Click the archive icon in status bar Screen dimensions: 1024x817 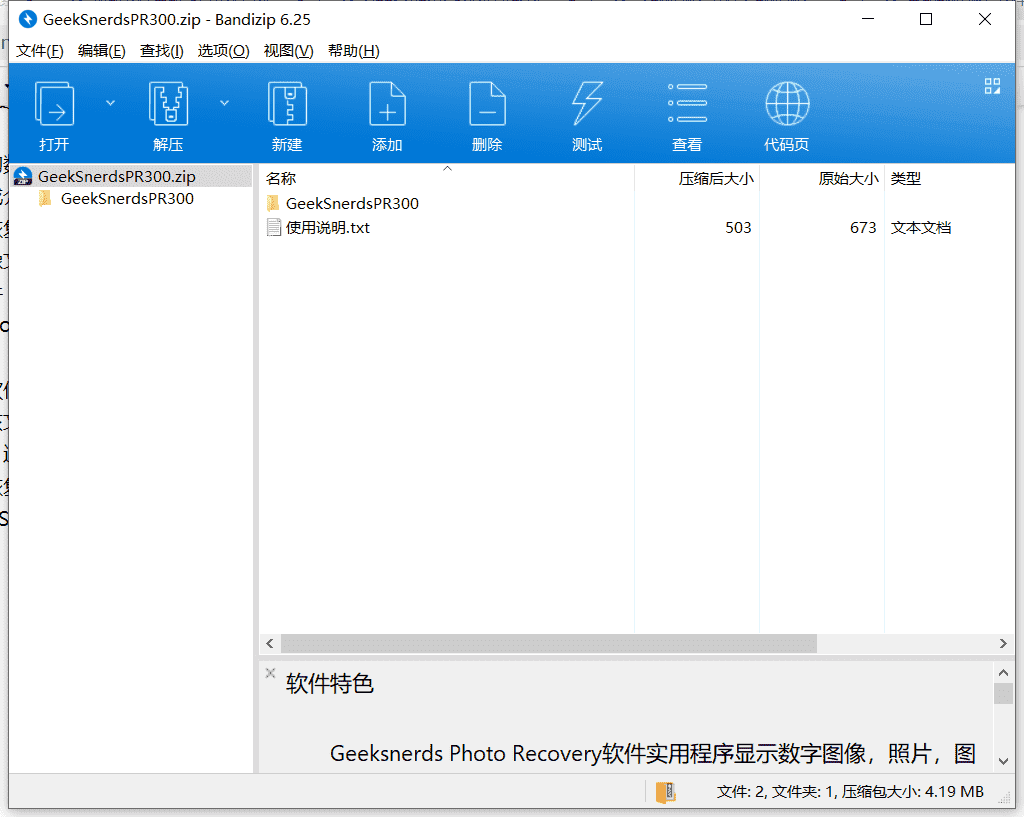click(665, 792)
